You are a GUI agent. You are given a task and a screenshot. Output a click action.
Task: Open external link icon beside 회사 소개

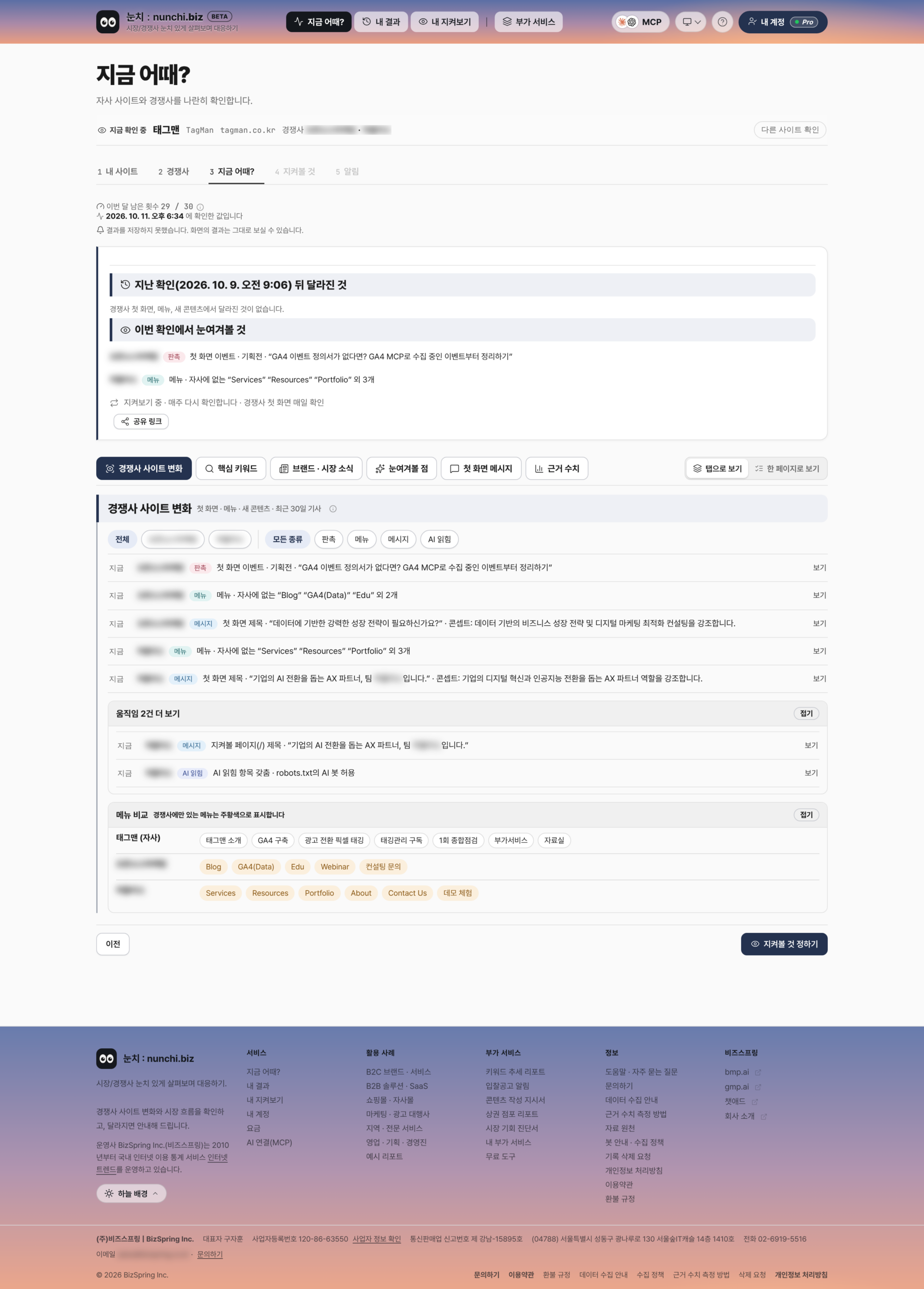[764, 1116]
